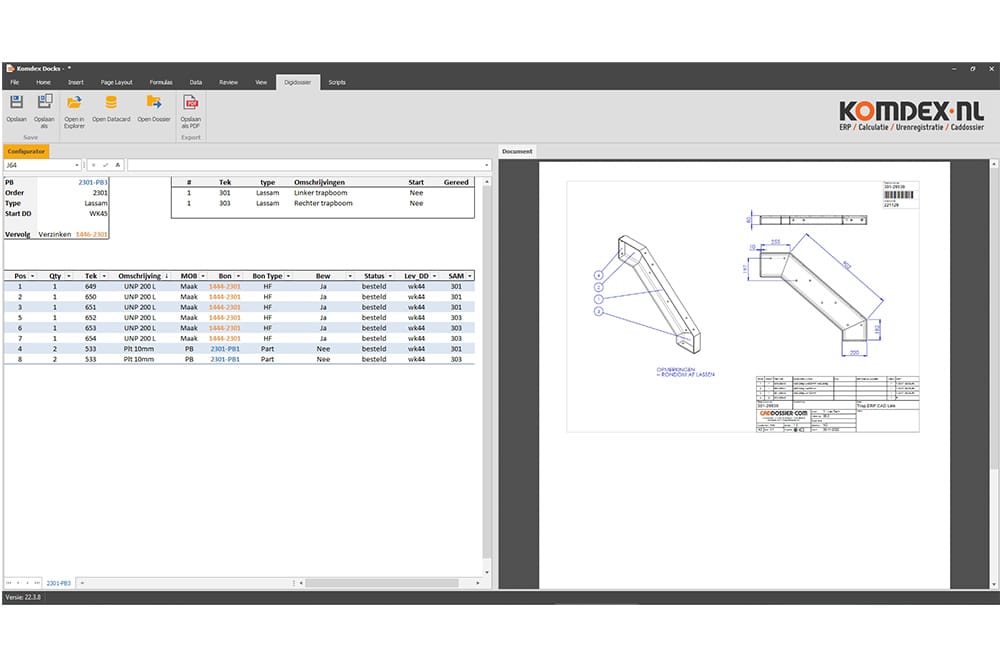Open the Bon column filter dropdown
The width and height of the screenshot is (1000, 667).
click(x=239, y=276)
